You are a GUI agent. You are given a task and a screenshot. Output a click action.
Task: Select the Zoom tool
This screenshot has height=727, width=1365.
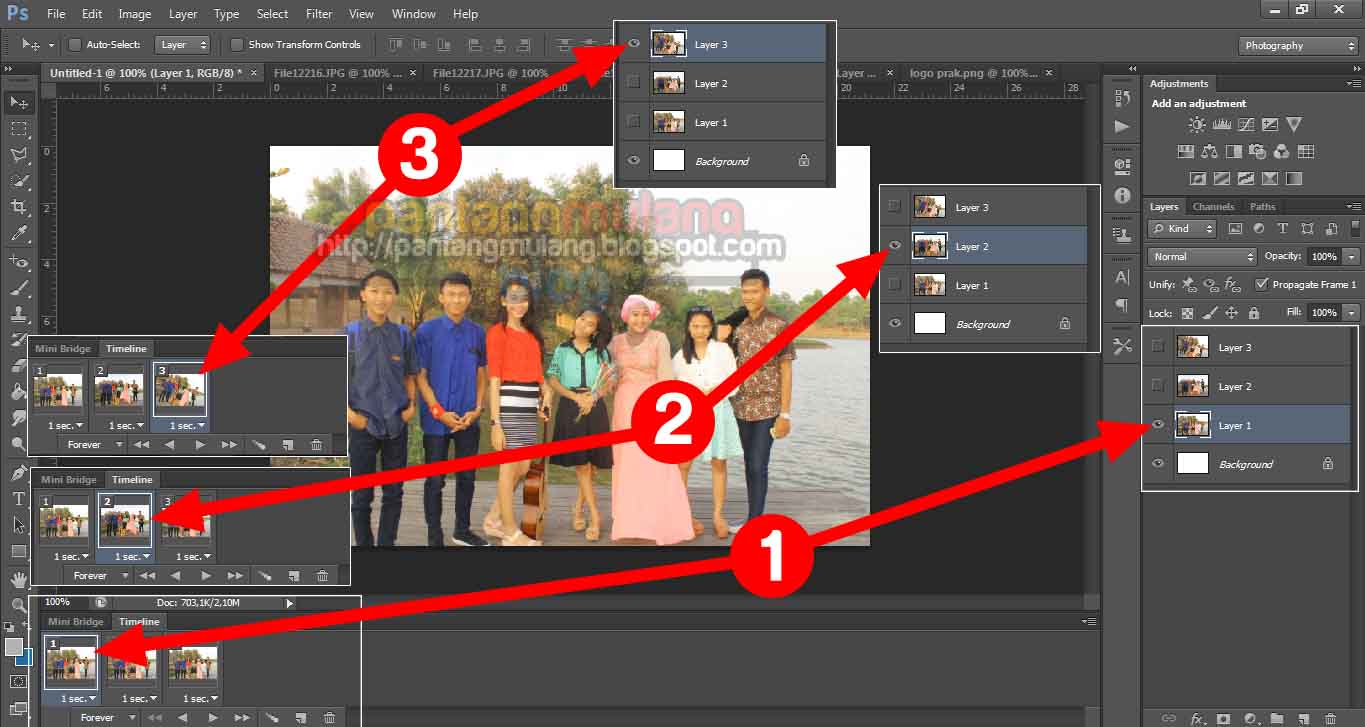tap(19, 605)
